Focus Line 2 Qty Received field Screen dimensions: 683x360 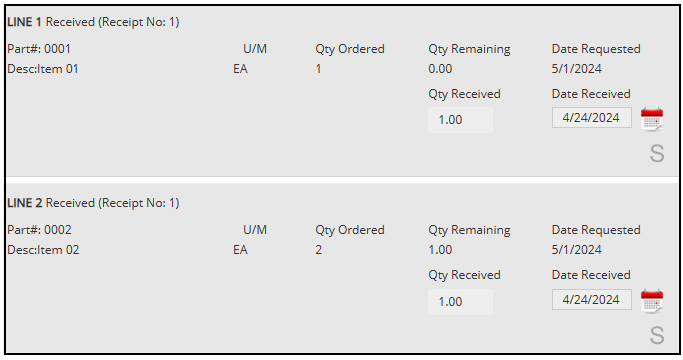point(460,302)
